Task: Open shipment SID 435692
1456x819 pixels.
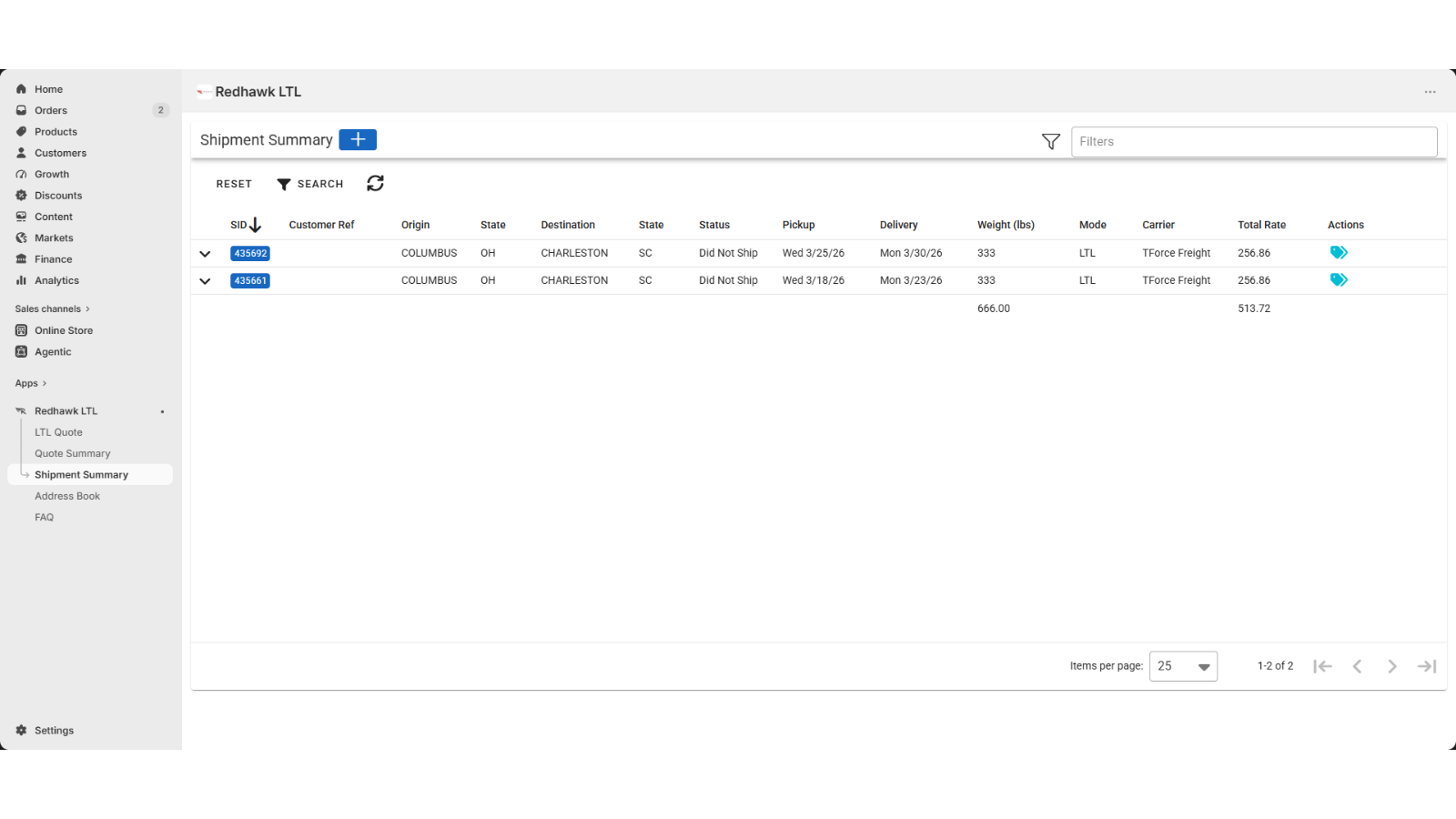Action: tap(250, 254)
